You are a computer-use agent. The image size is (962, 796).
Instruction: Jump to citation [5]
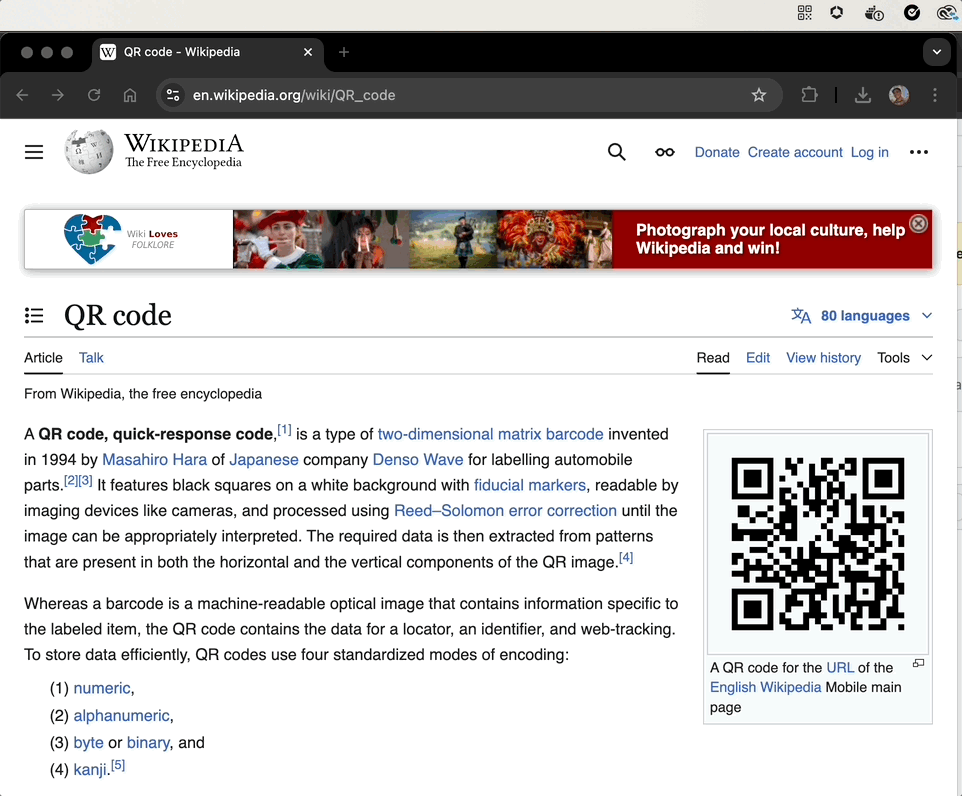tap(118, 765)
